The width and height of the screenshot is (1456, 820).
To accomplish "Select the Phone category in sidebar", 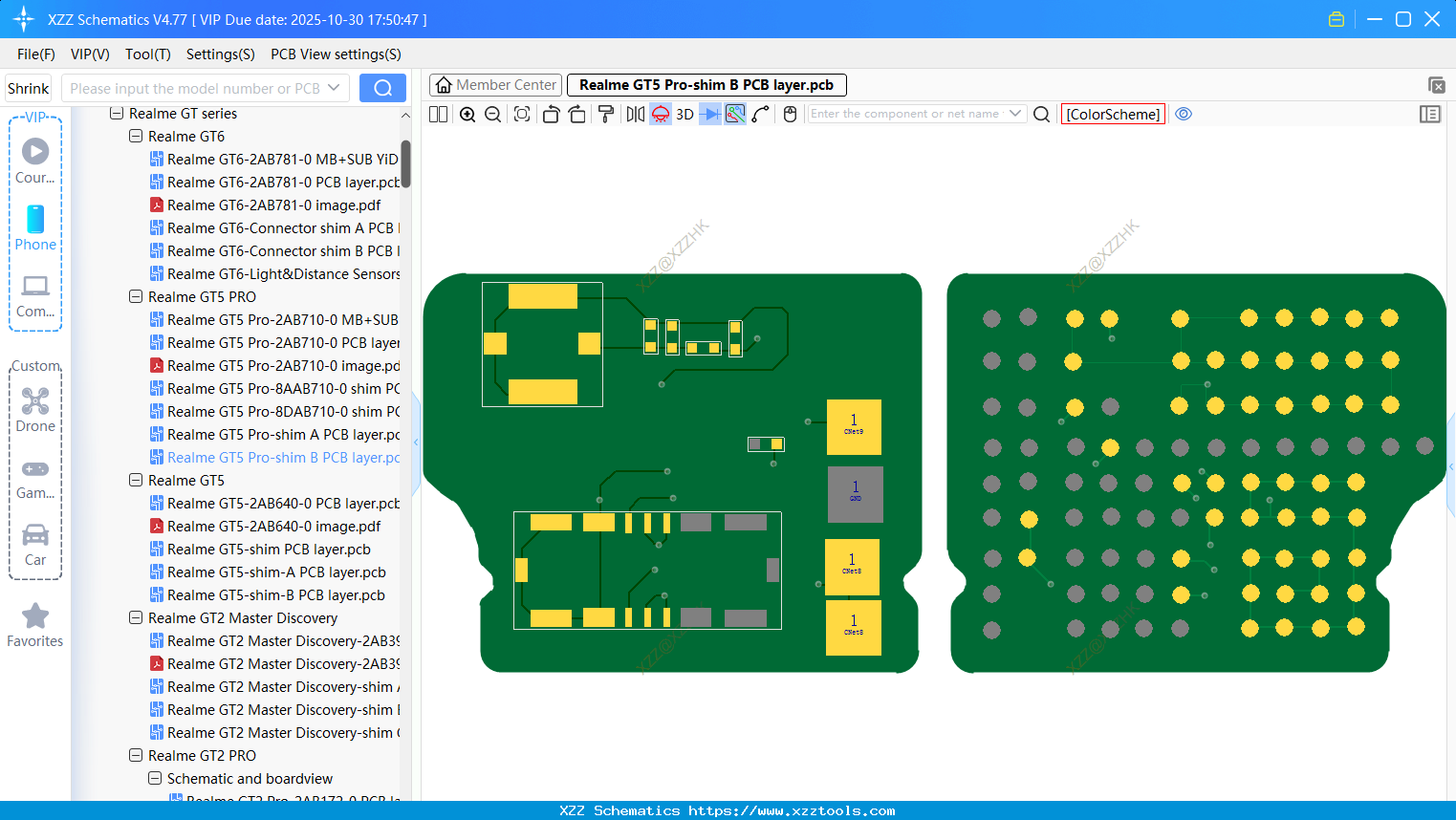I will coord(35,228).
